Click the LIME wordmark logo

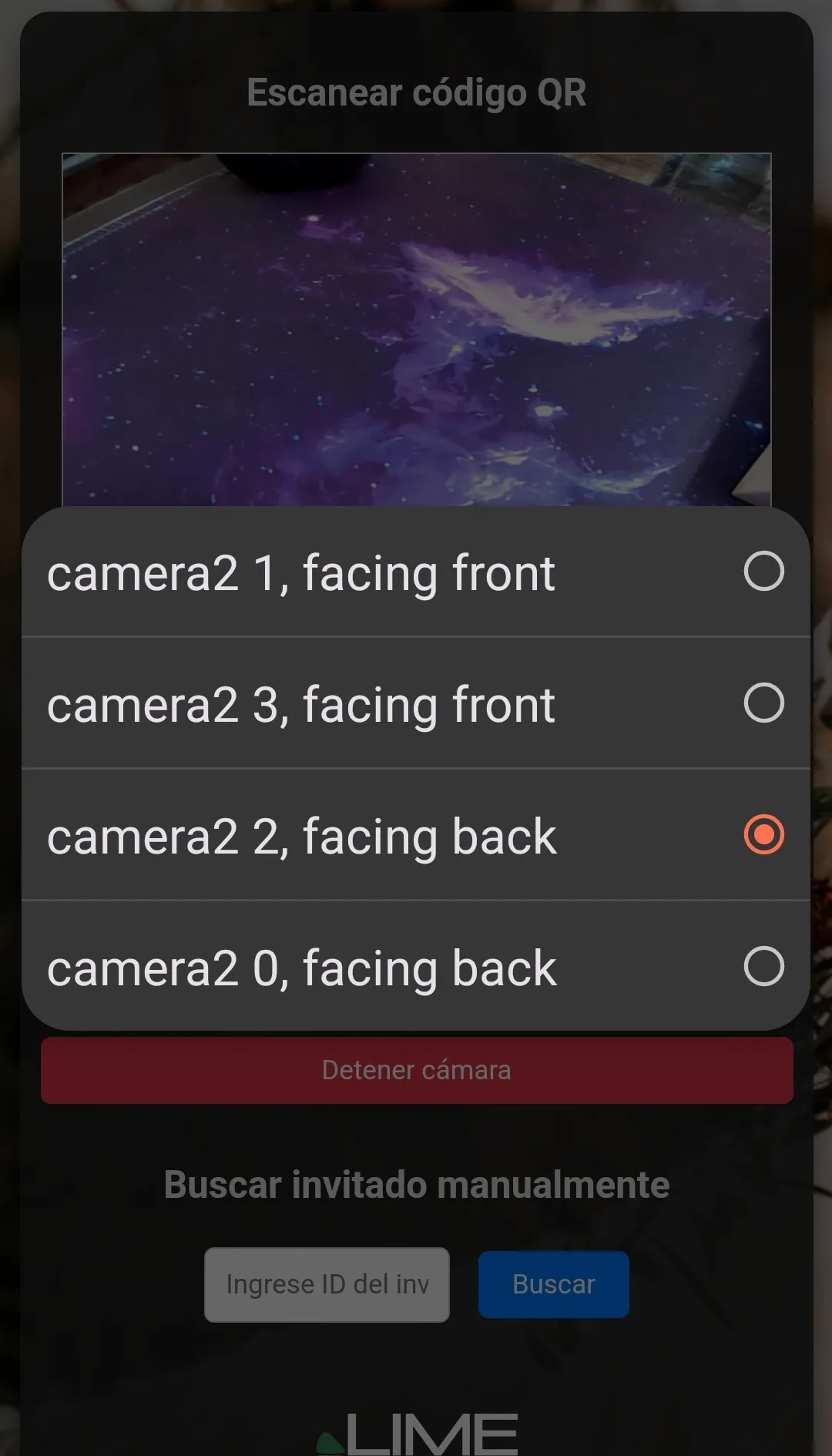431,1434
